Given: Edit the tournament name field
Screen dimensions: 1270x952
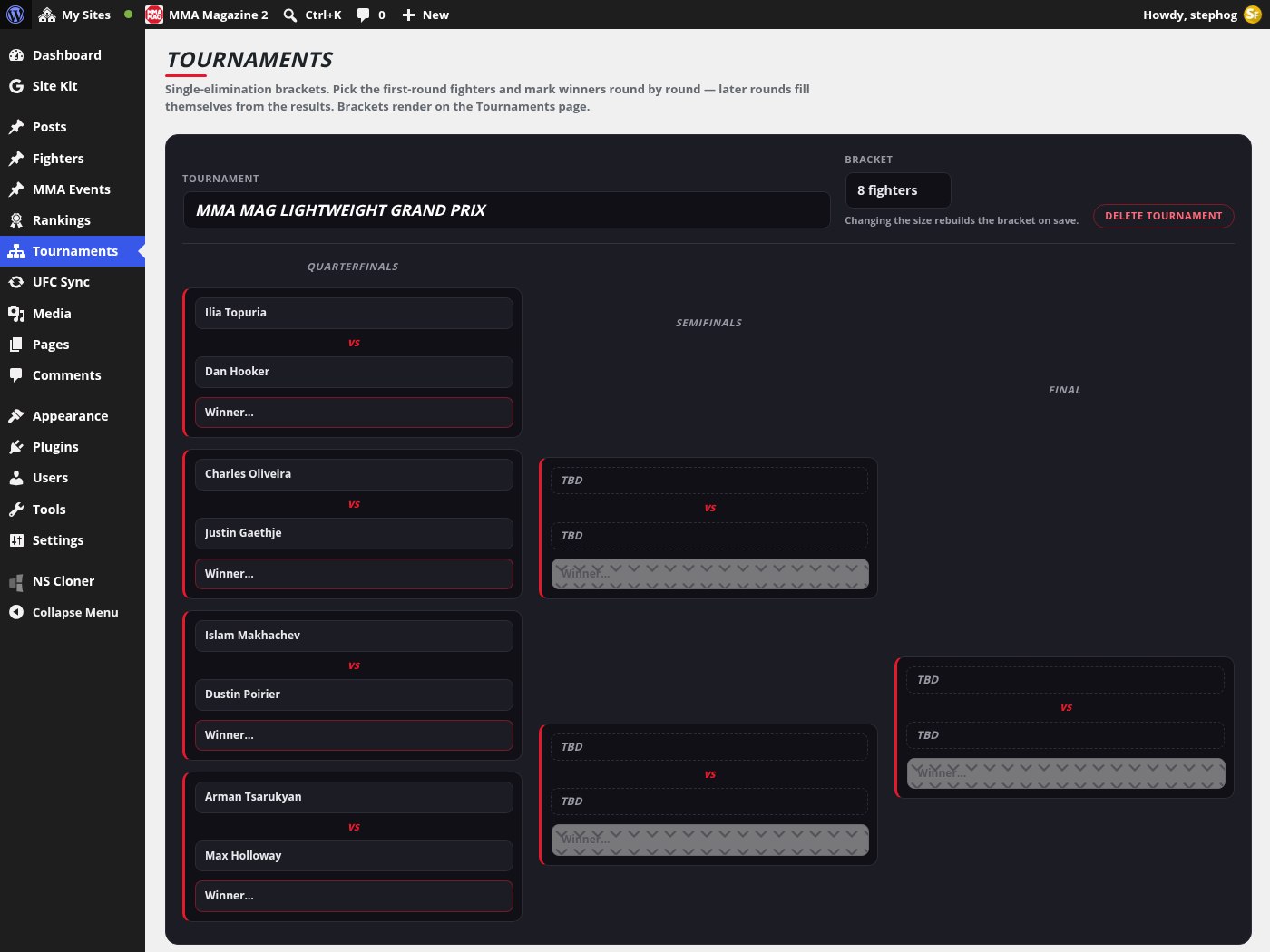Looking at the screenshot, I should point(506,210).
